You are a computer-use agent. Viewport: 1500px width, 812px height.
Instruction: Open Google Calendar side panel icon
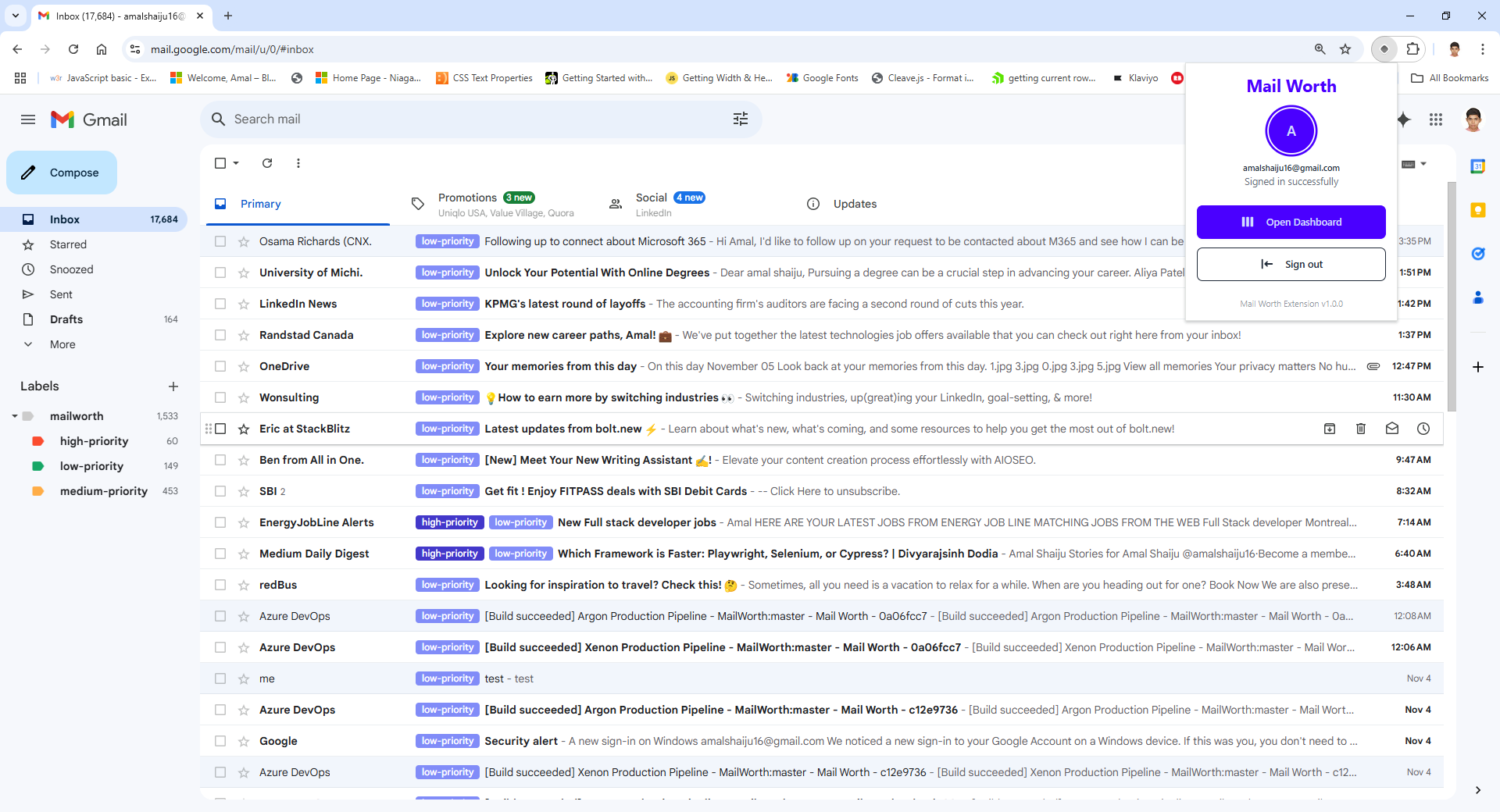click(x=1477, y=166)
